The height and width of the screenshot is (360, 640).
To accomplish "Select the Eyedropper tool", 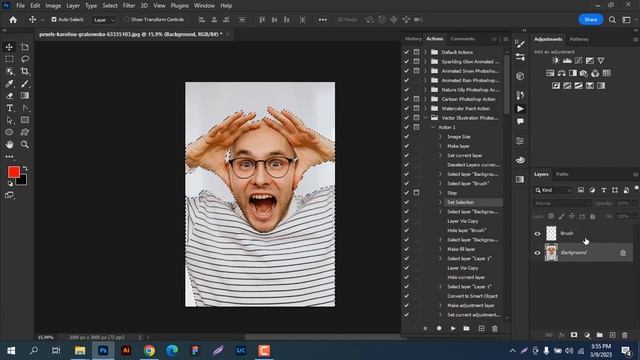I will [9, 84].
